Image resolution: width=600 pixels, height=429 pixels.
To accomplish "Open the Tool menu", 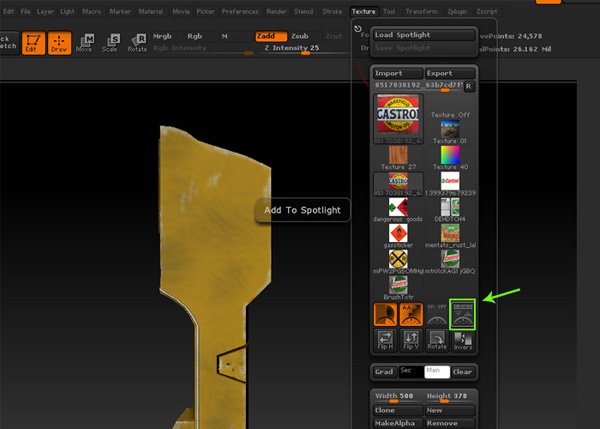I will [389, 11].
